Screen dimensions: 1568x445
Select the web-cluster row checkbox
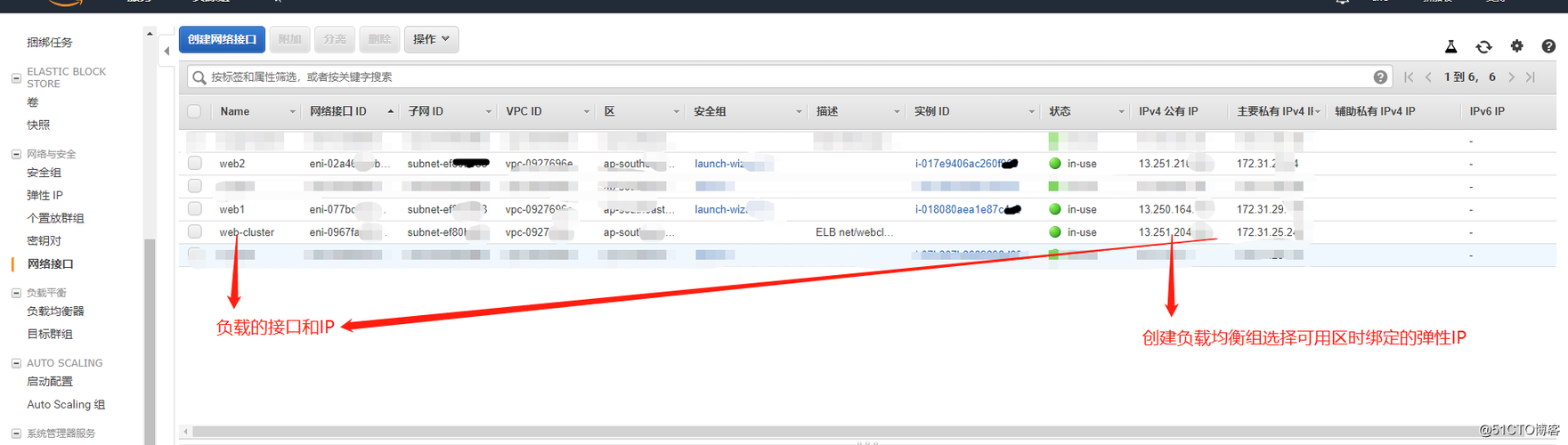pos(195,231)
